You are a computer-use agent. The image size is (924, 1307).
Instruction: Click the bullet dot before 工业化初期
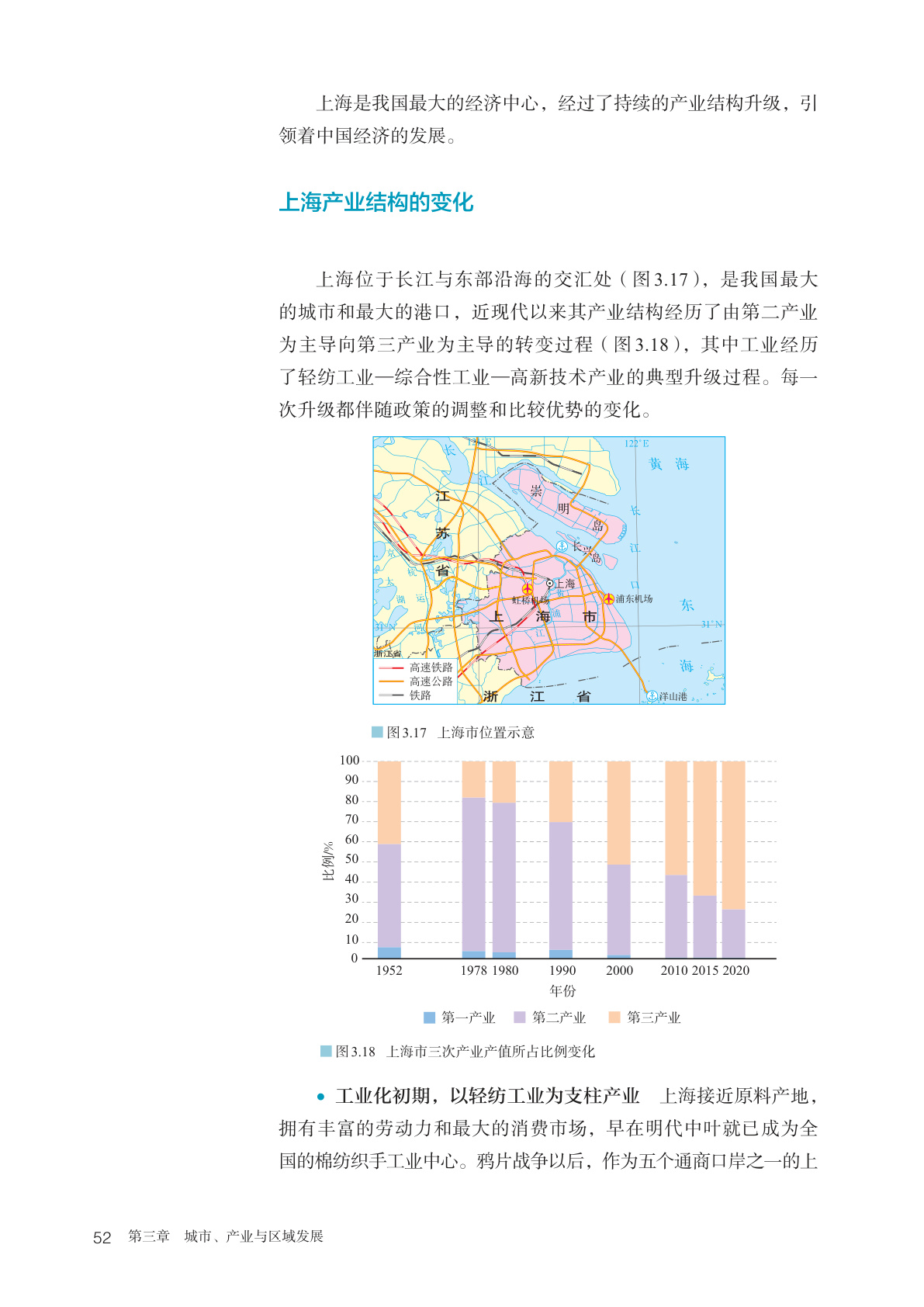pyautogui.click(x=320, y=1097)
